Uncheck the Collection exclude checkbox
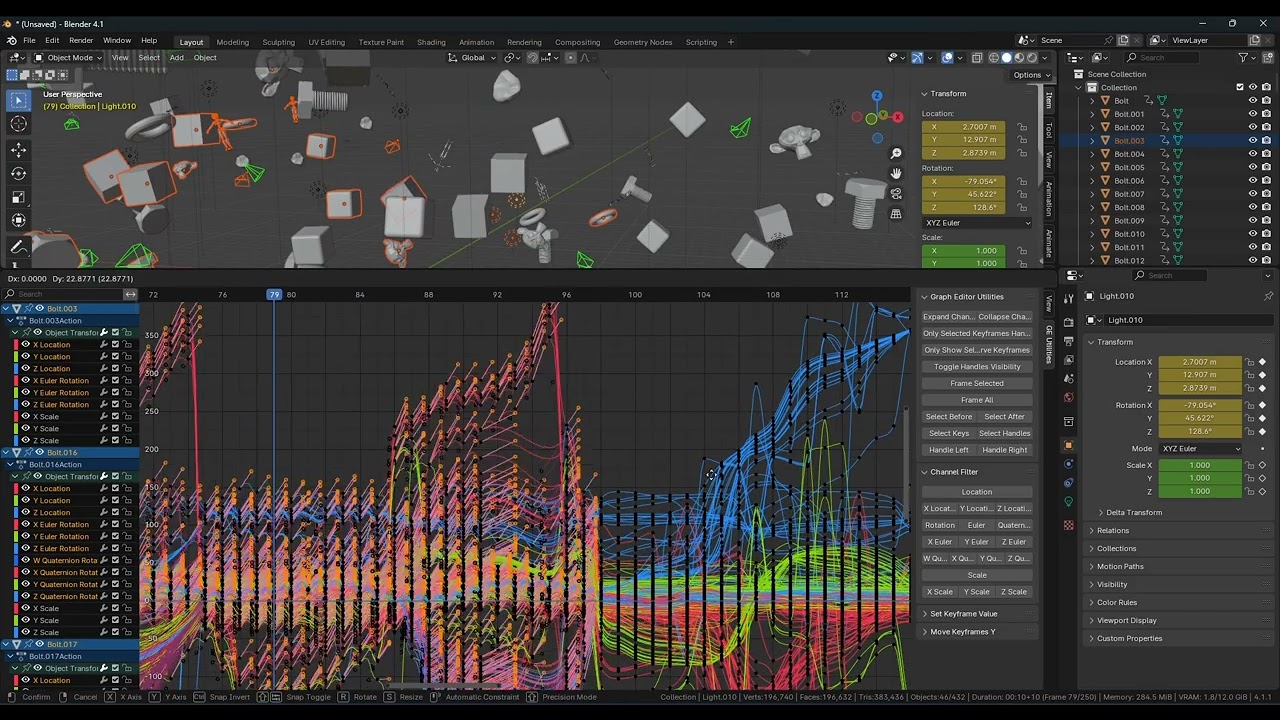The height and width of the screenshot is (720, 1280). (x=1240, y=87)
